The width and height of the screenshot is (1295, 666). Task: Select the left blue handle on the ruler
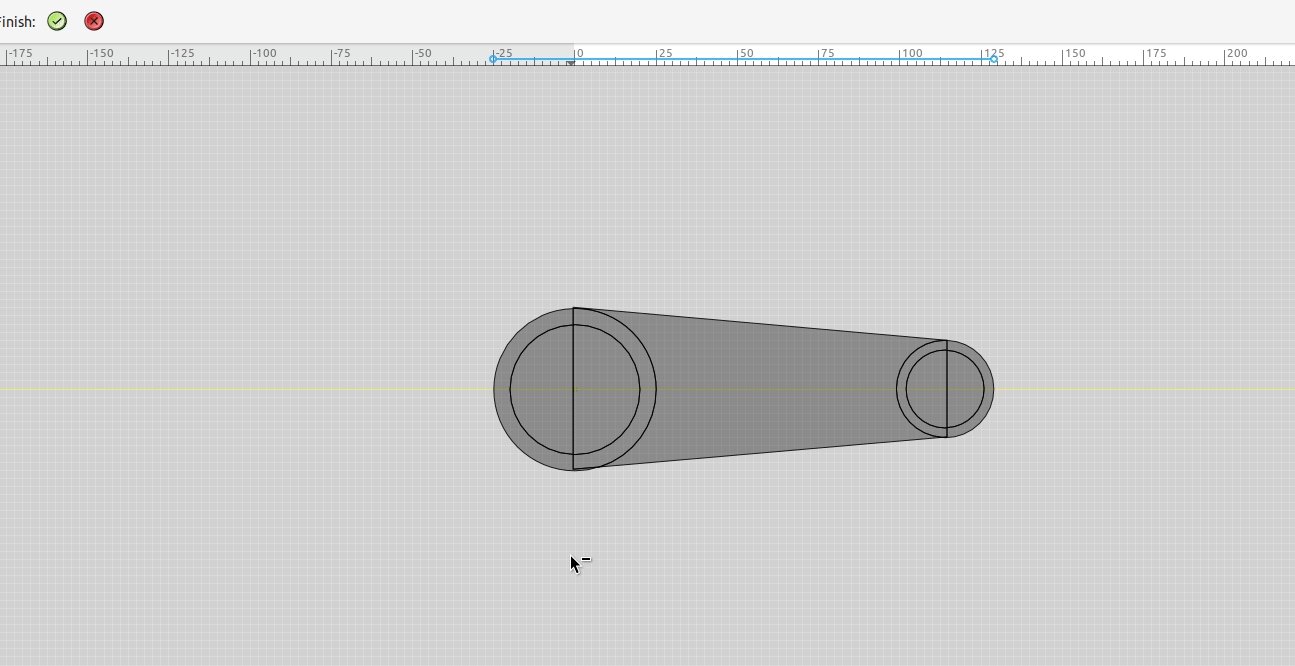click(491, 59)
